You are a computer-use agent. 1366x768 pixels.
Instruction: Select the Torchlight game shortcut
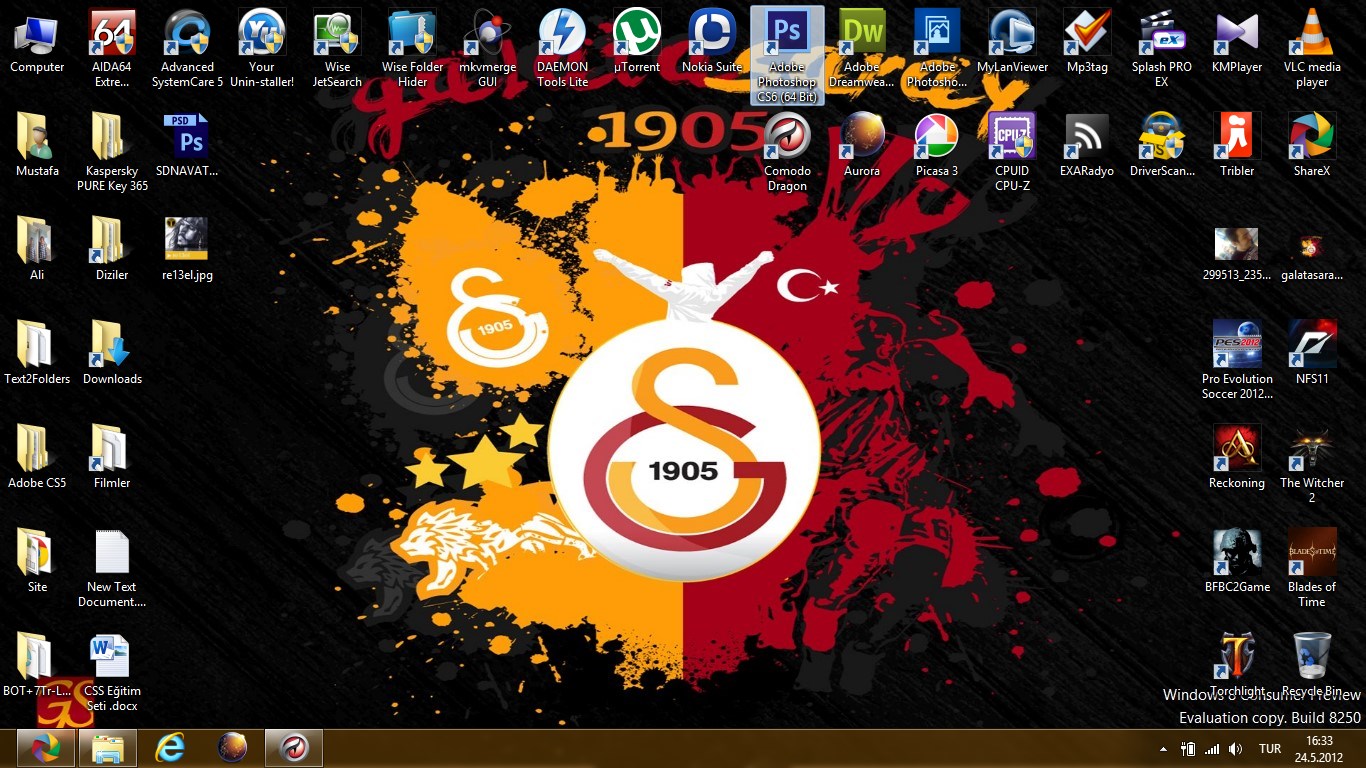[x=1237, y=666]
